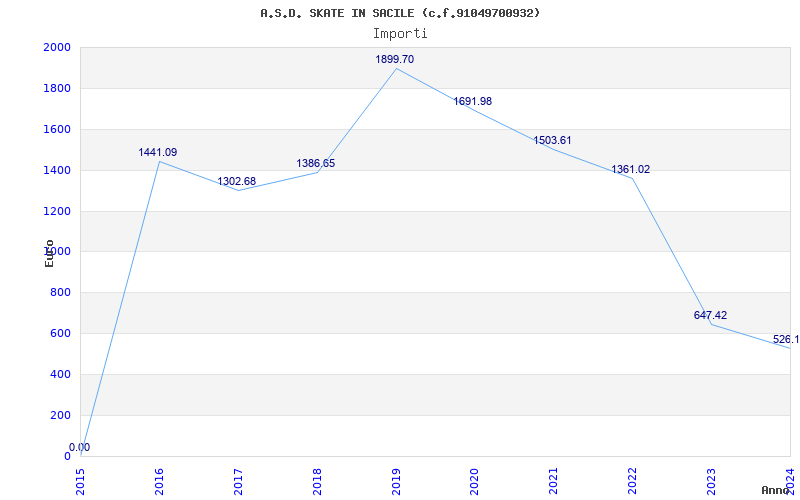Click x-axis year 2018
800x500 pixels.
(x=317, y=481)
